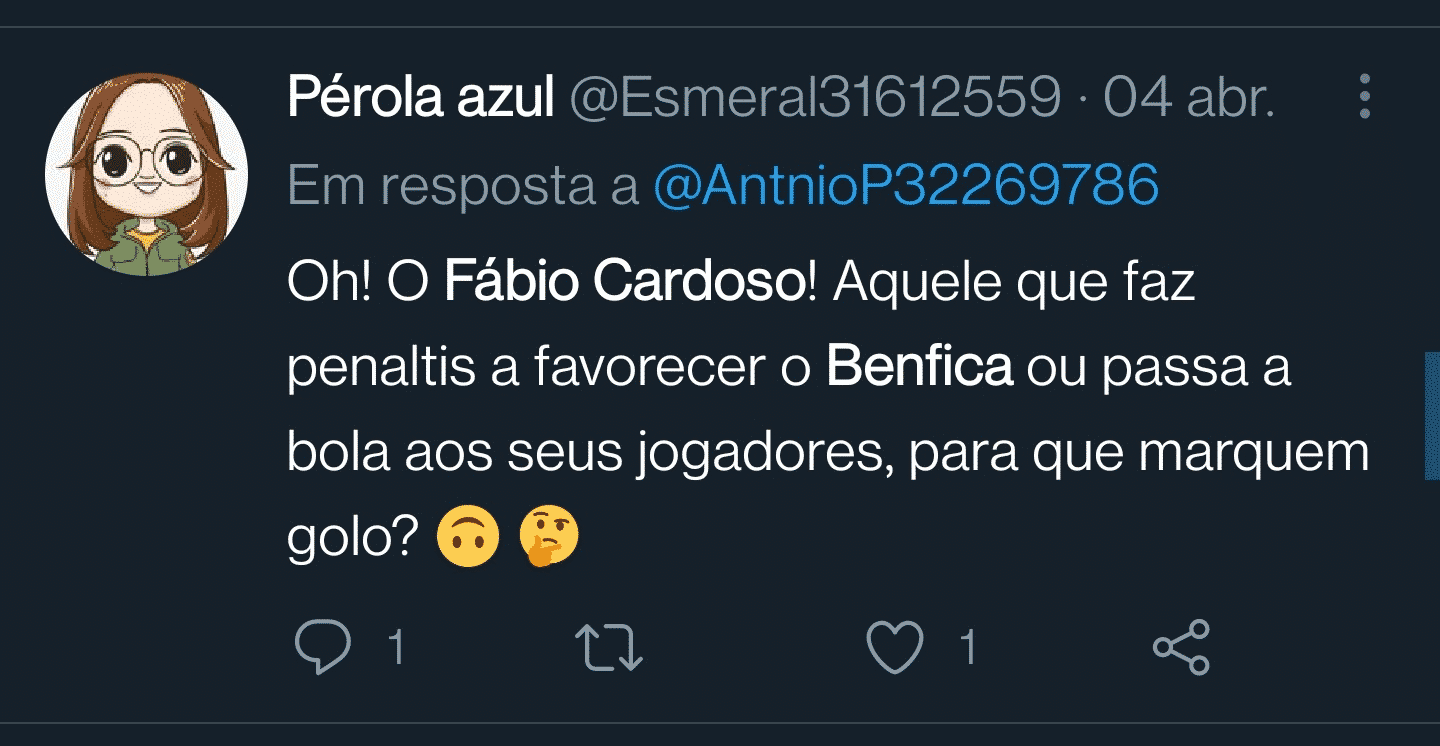Image resolution: width=1440 pixels, height=746 pixels.
Task: Click the like count number
Action: tap(967, 648)
